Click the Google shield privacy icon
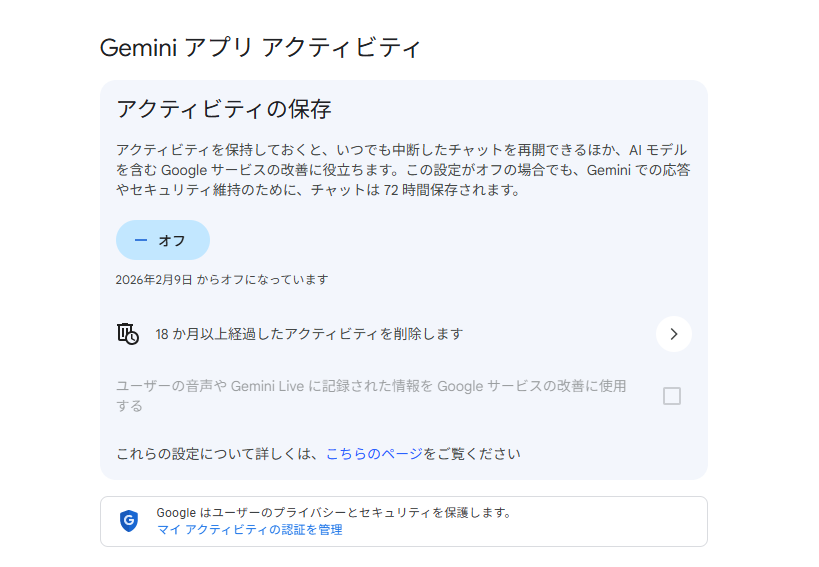 click(128, 521)
